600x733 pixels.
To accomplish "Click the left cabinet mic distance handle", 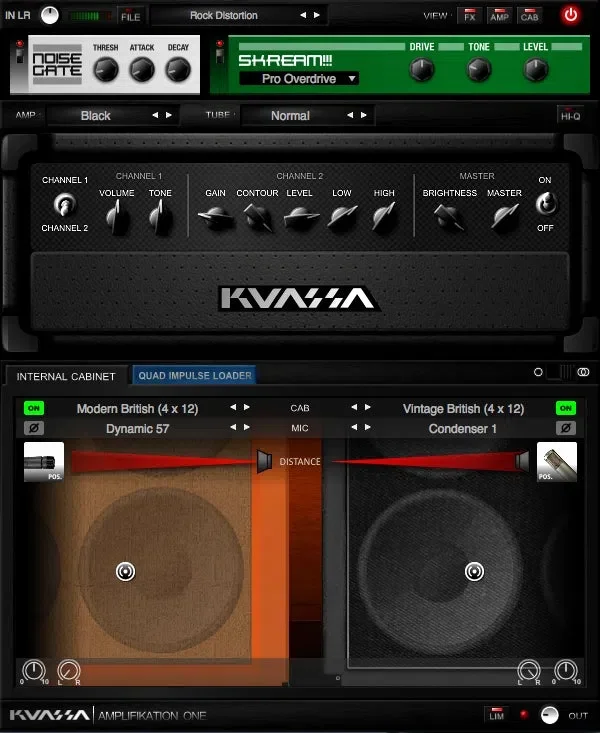I will point(265,462).
